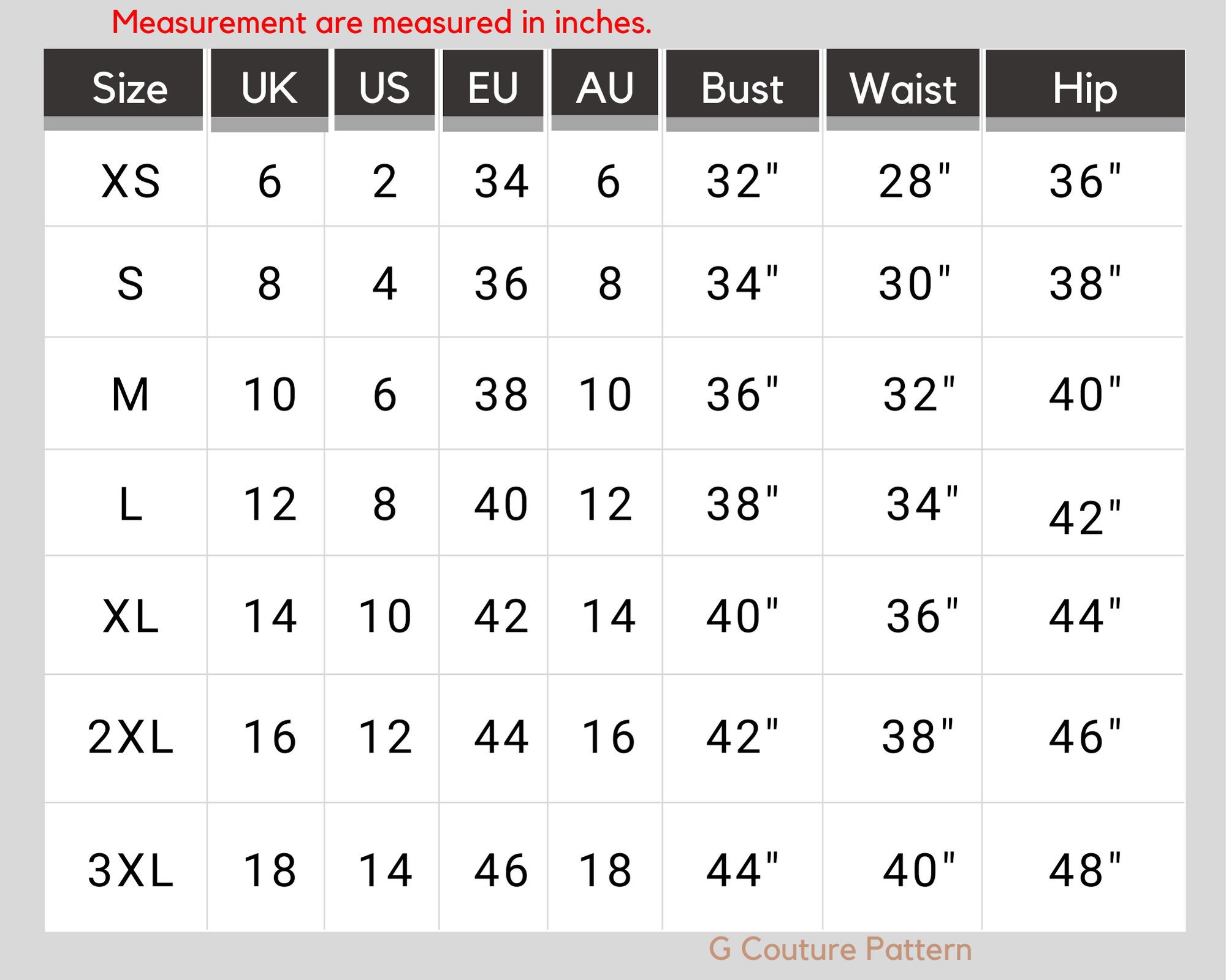This screenshot has height=980, width=1226.
Task: Click the XS size row label
Action: pyautogui.click(x=131, y=181)
